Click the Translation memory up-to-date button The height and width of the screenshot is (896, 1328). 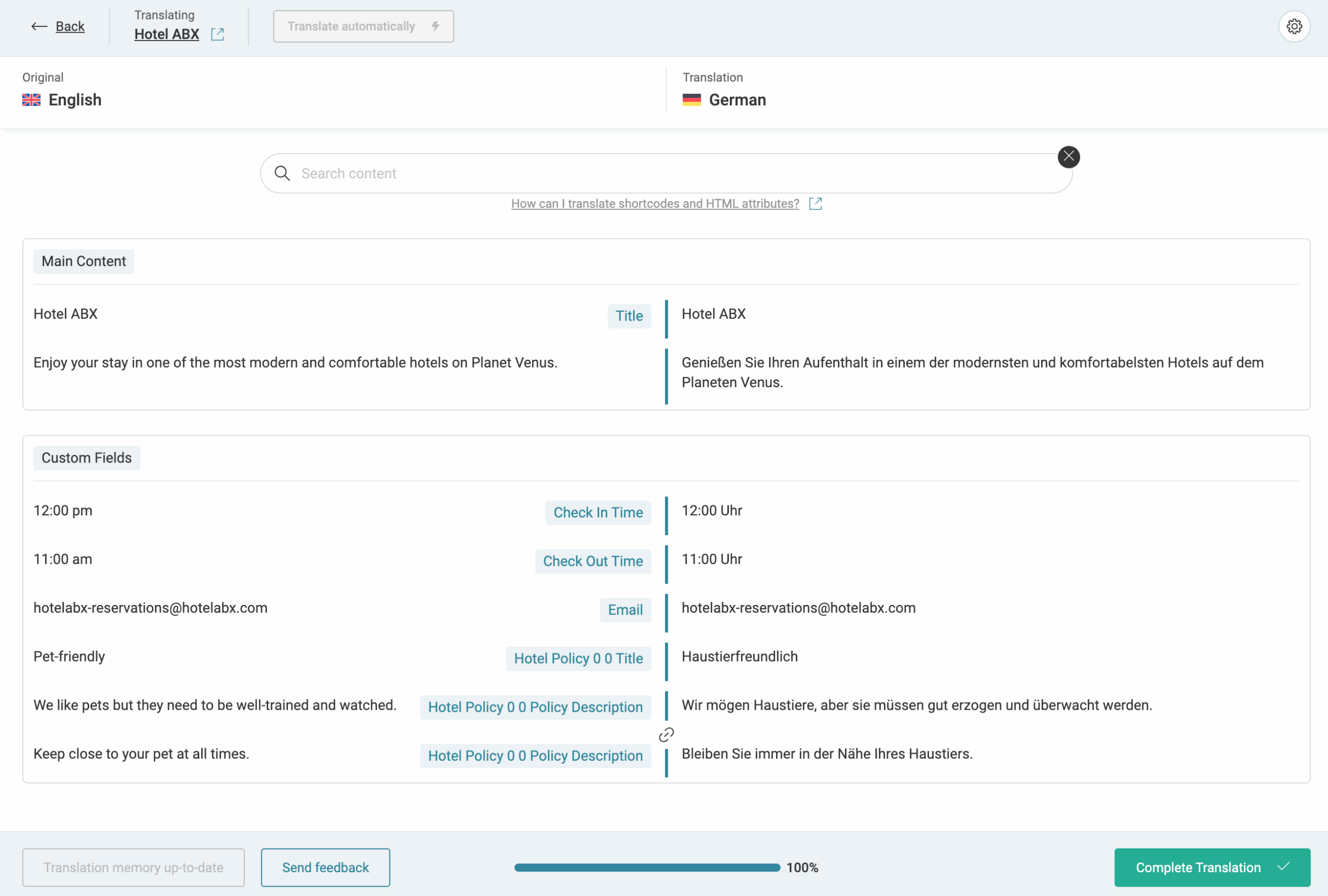133,867
